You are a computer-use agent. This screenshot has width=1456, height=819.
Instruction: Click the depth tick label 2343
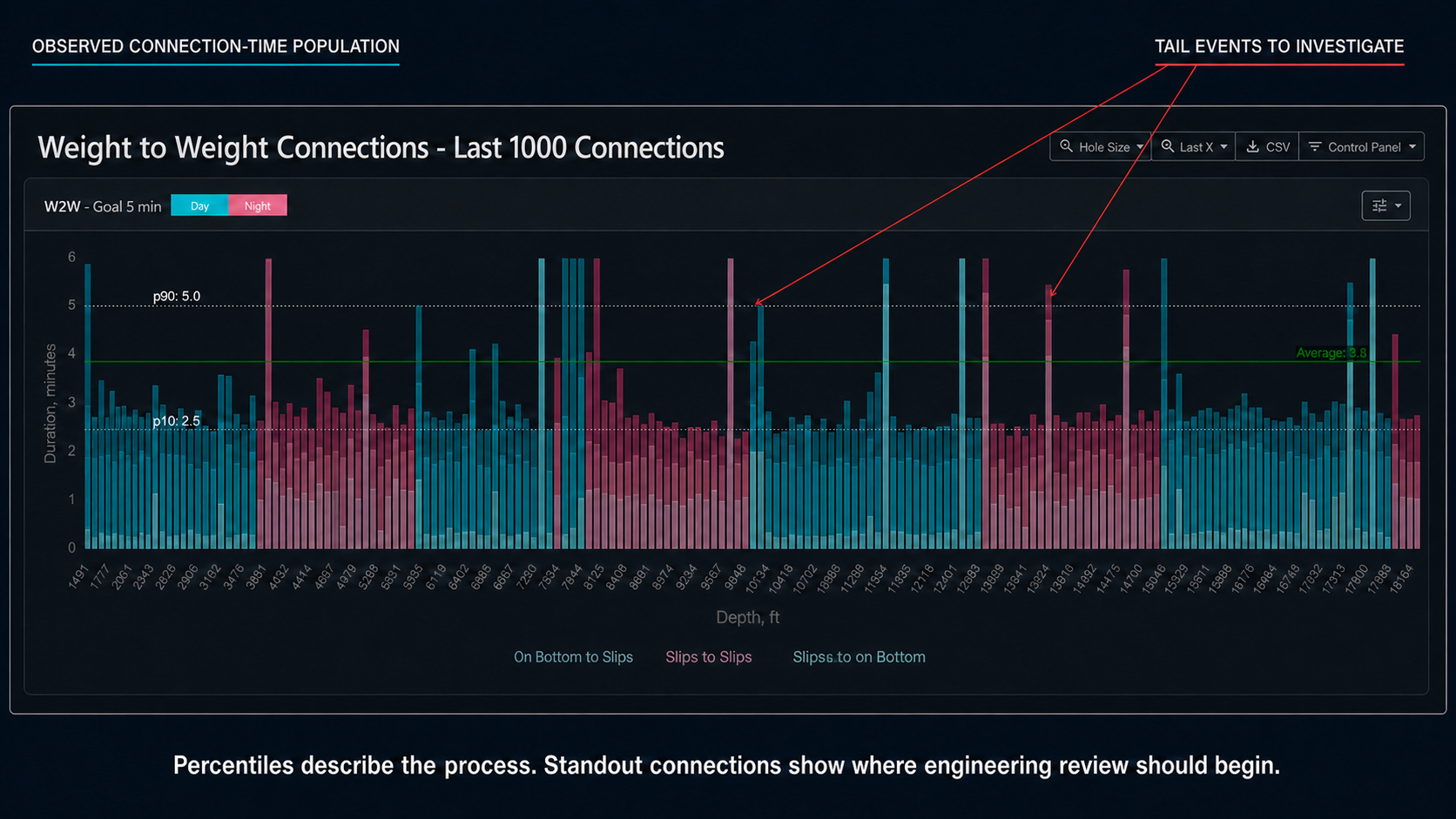(144, 577)
